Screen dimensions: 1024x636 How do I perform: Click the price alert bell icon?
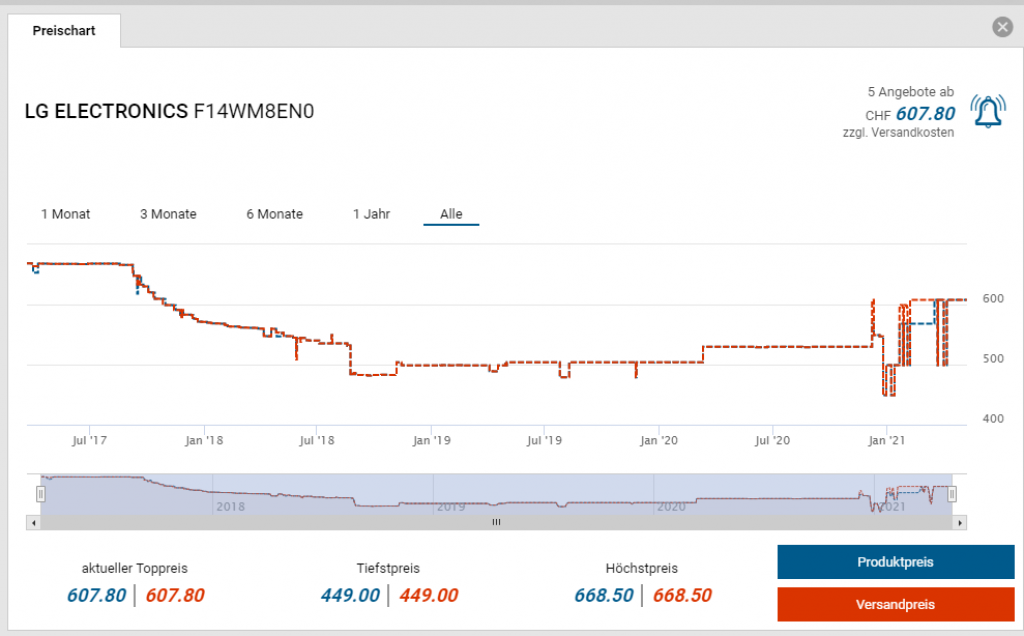tap(988, 112)
